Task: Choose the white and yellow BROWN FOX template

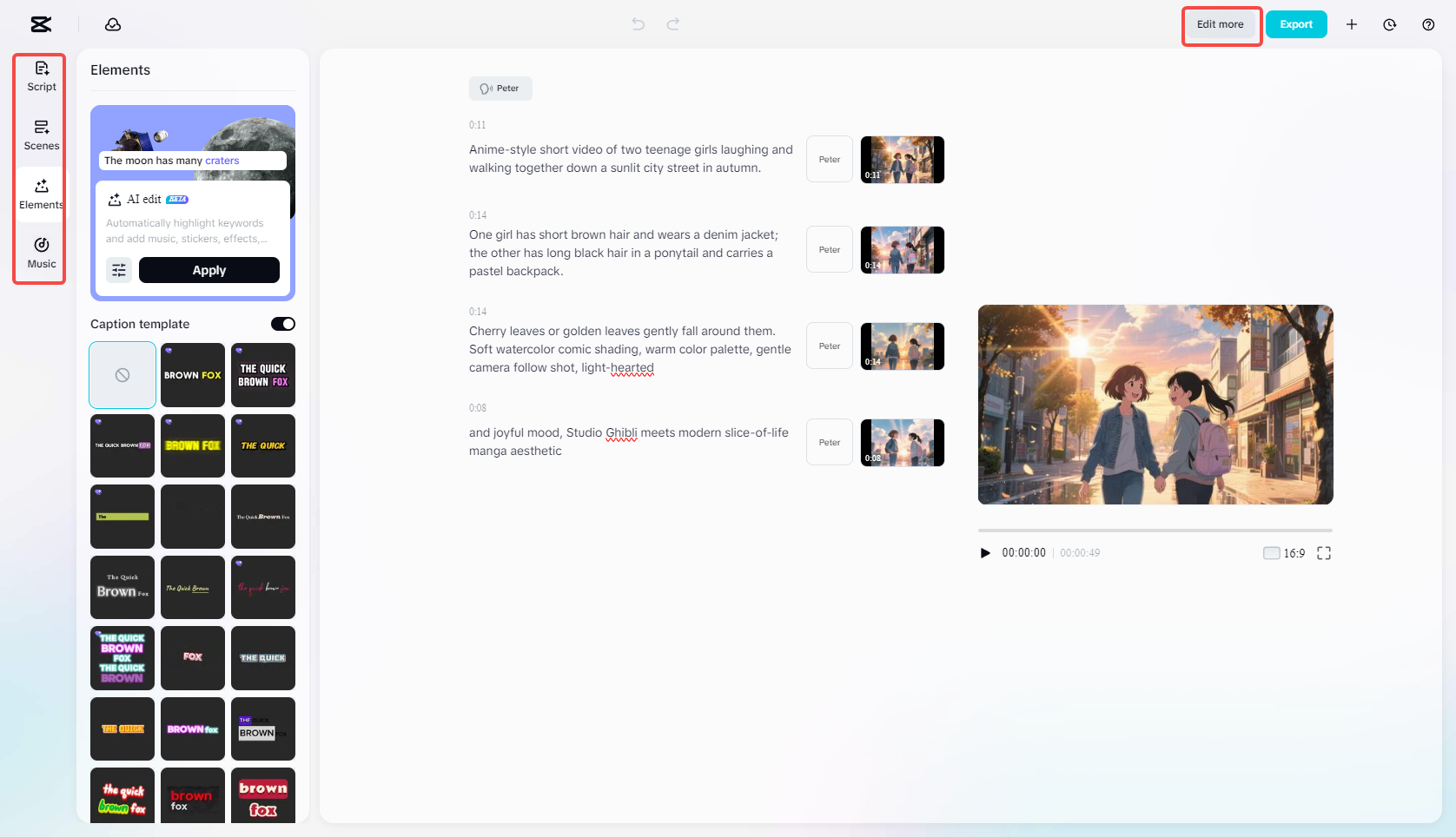Action: [193, 375]
